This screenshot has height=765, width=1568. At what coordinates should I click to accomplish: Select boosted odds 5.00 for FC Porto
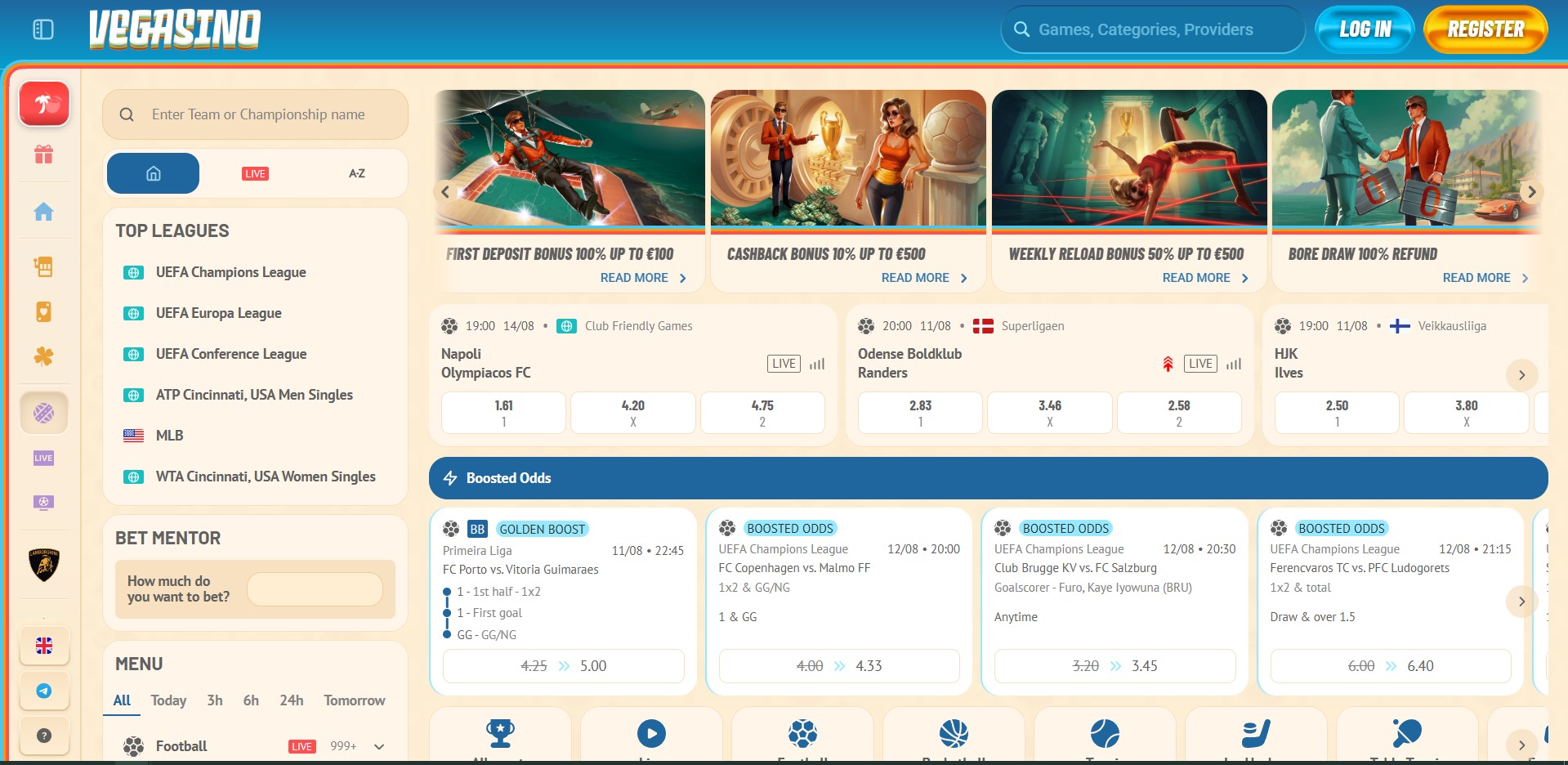pyautogui.click(x=564, y=666)
